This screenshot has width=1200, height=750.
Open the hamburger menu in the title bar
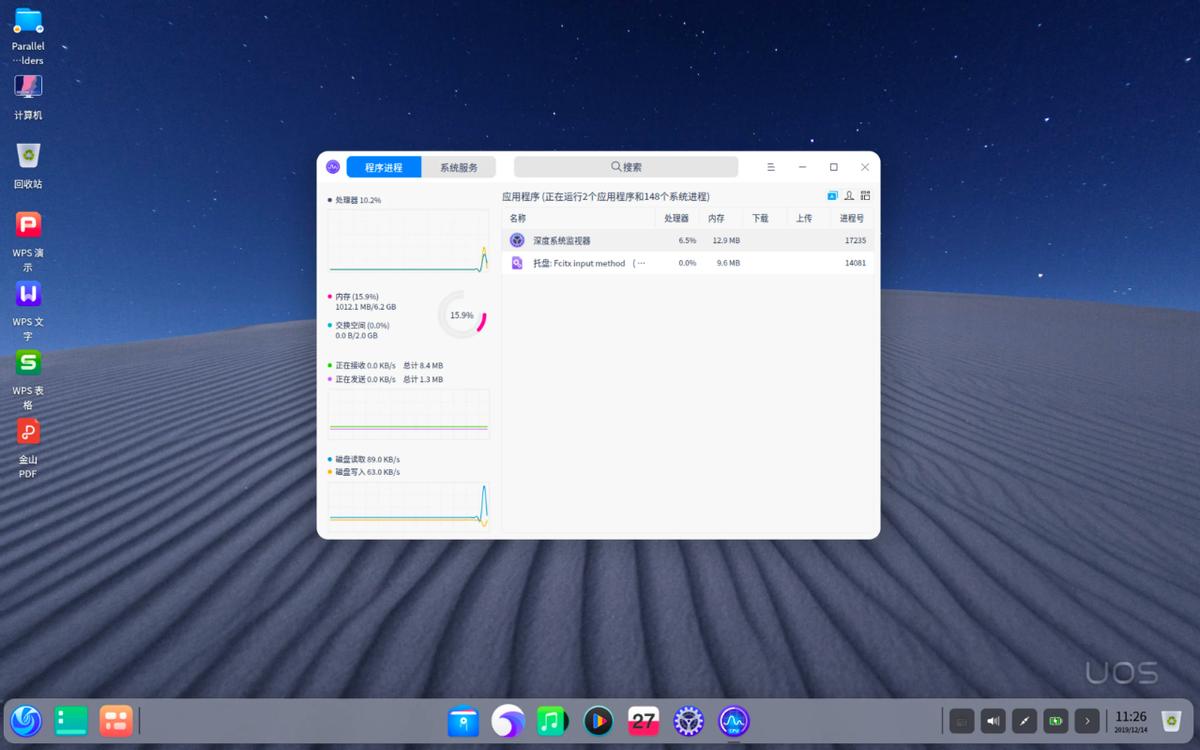tap(771, 166)
